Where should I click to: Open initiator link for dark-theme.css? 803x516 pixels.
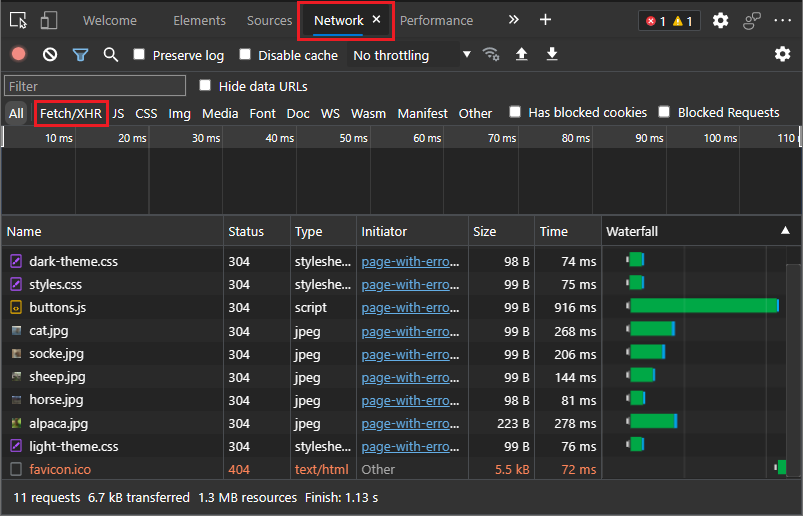point(410,262)
